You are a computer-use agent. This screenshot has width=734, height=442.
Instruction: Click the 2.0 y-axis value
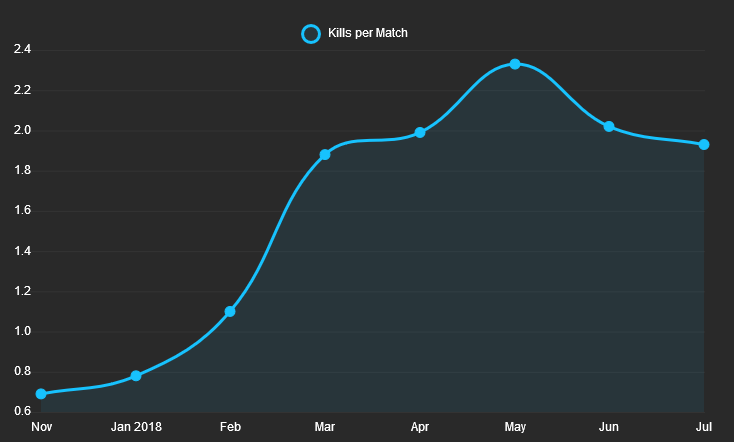click(x=22, y=130)
